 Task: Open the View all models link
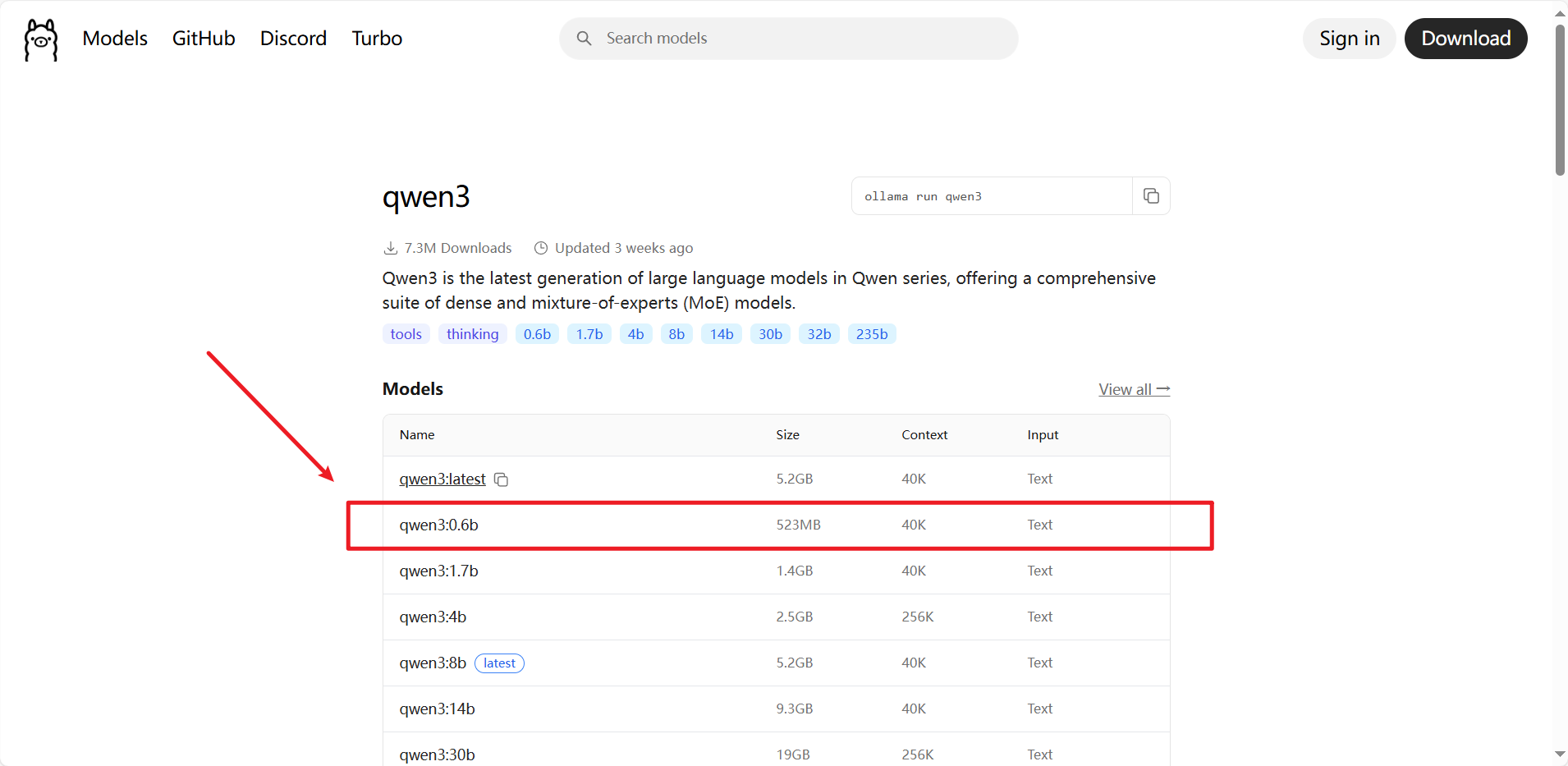point(1134,389)
